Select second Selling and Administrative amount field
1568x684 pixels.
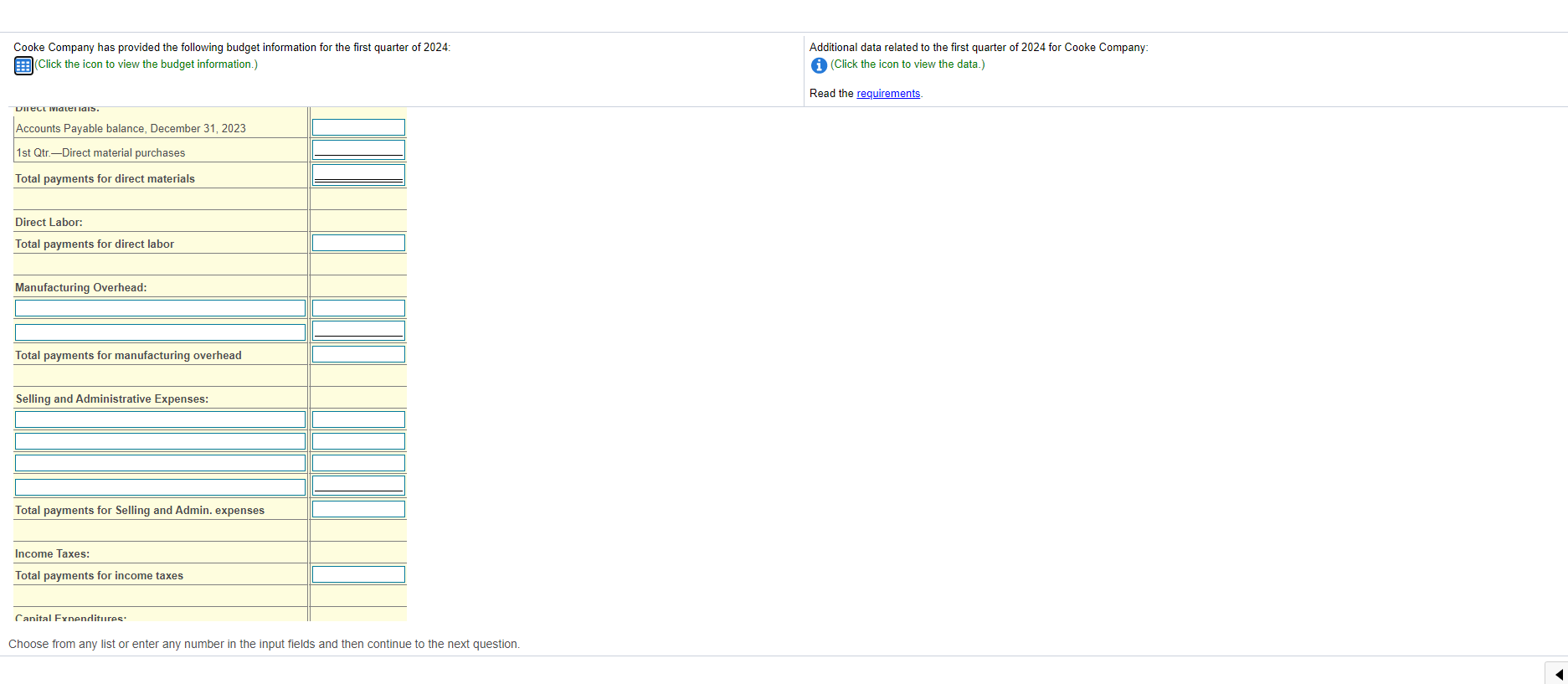pos(358,441)
